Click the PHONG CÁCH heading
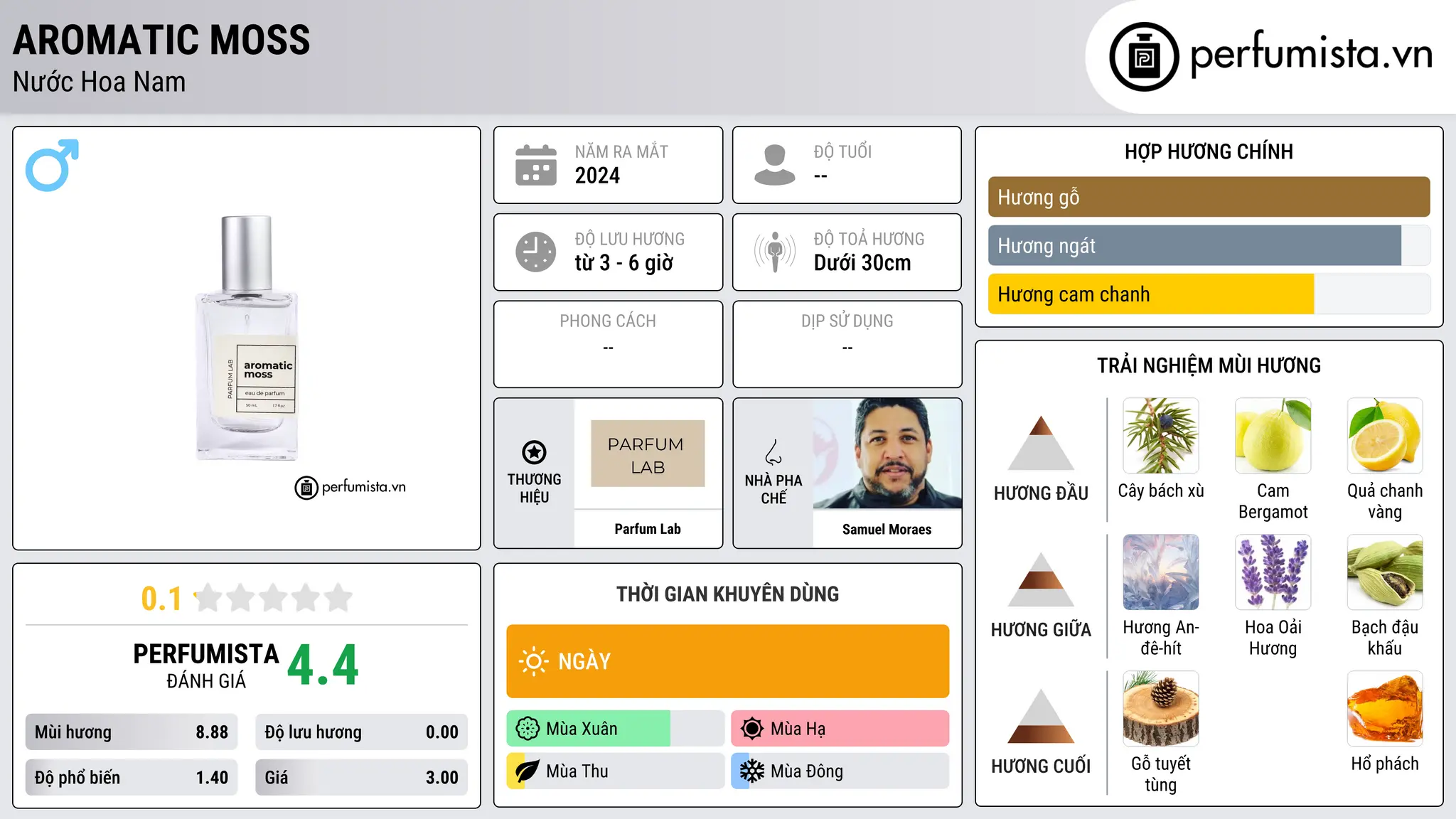 pos(608,321)
